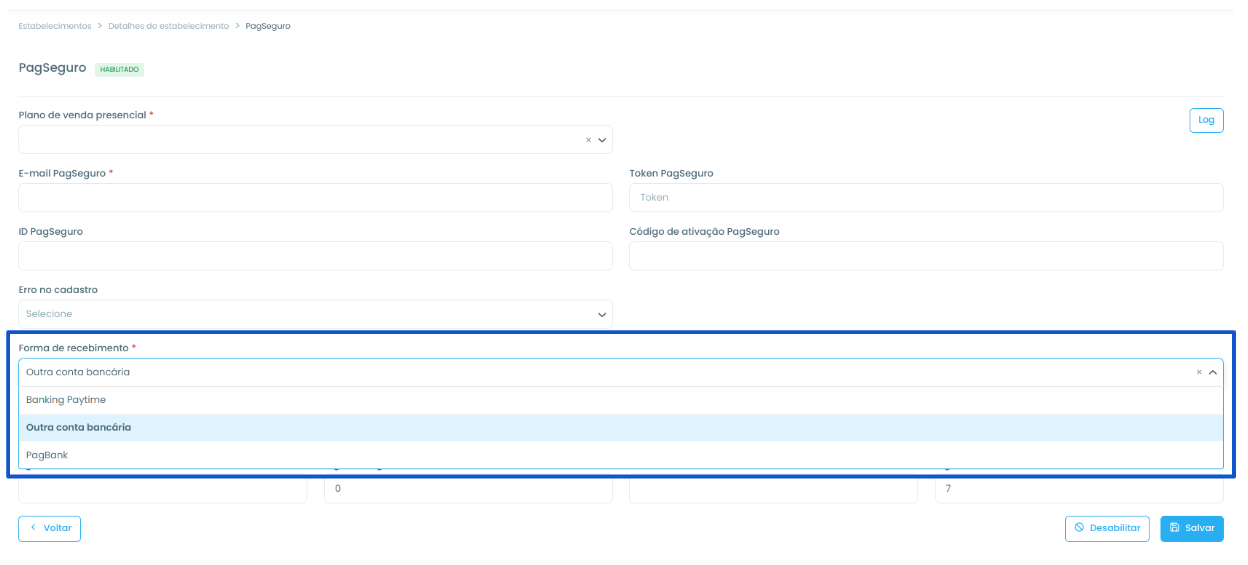
Task: Click the Plano de venda presencial combo box
Action: pyautogui.click(x=316, y=140)
